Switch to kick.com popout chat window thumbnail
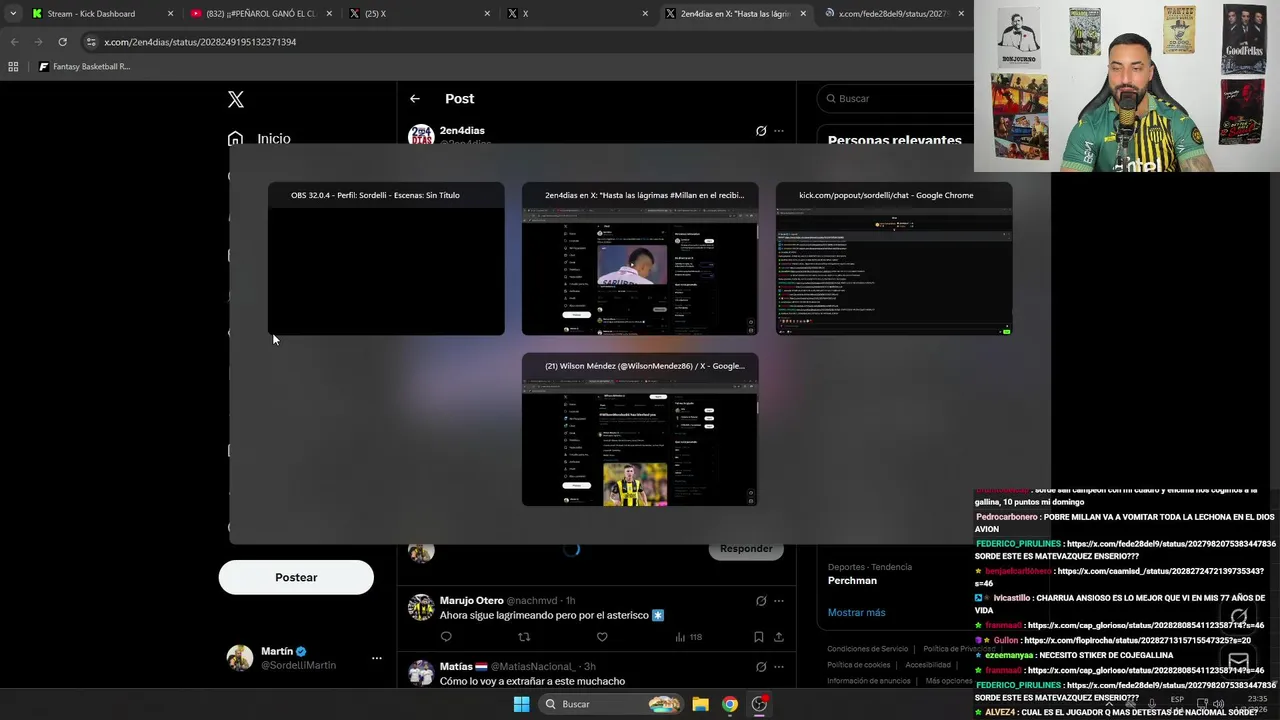 click(x=894, y=259)
